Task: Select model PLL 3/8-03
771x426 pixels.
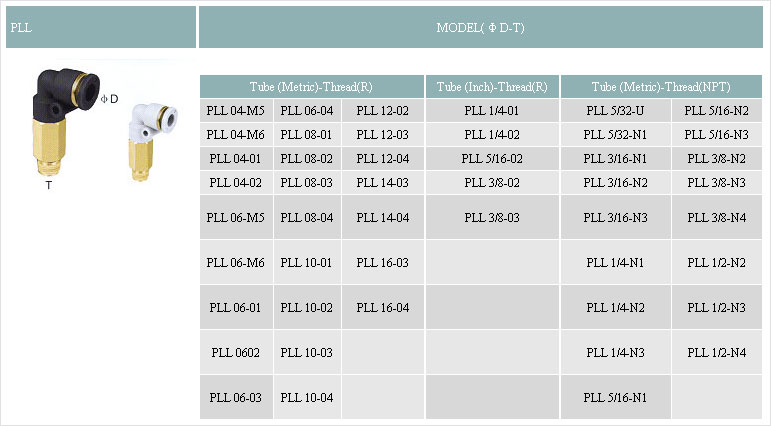Action: point(492,217)
